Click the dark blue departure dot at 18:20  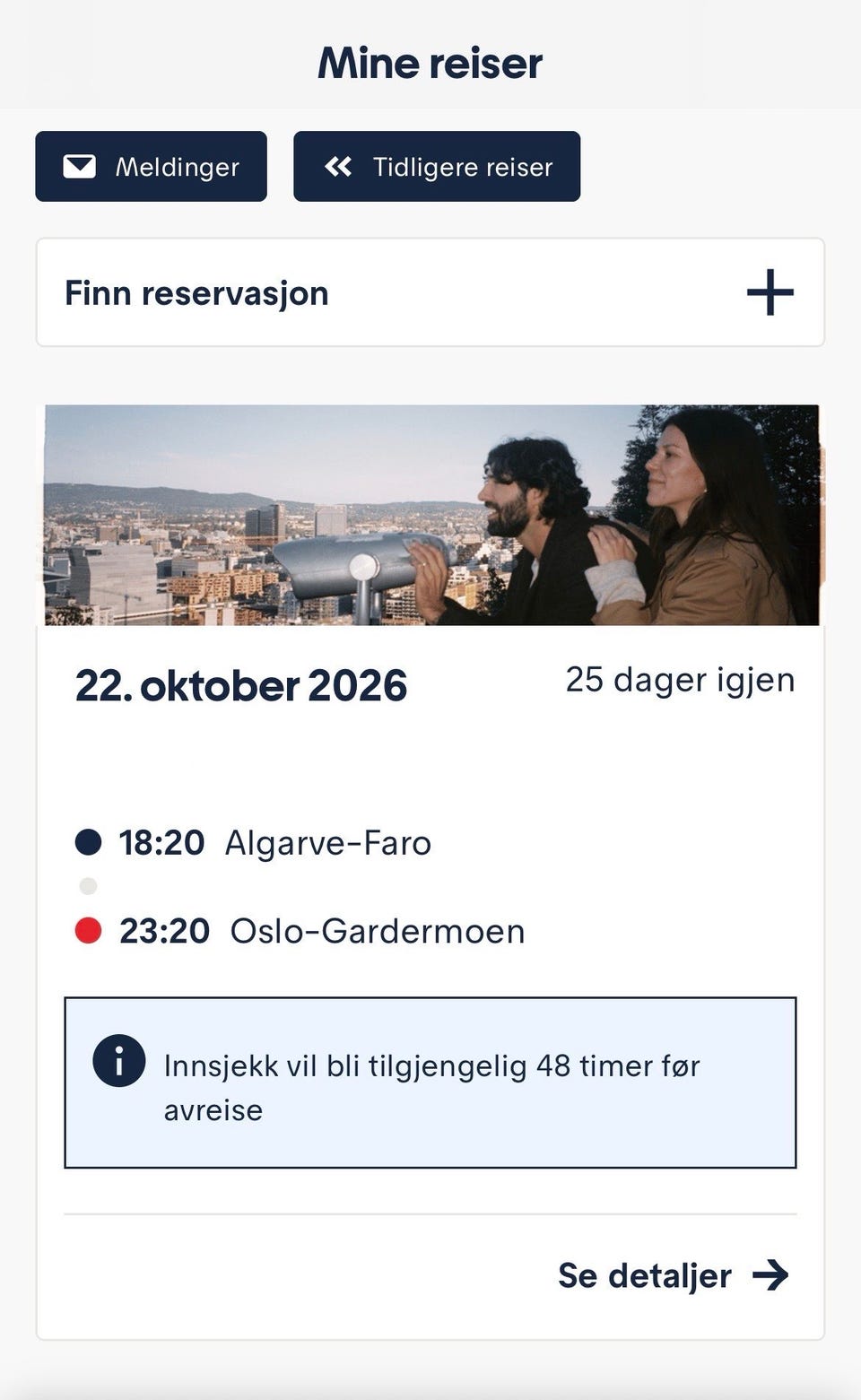pyautogui.click(x=88, y=842)
